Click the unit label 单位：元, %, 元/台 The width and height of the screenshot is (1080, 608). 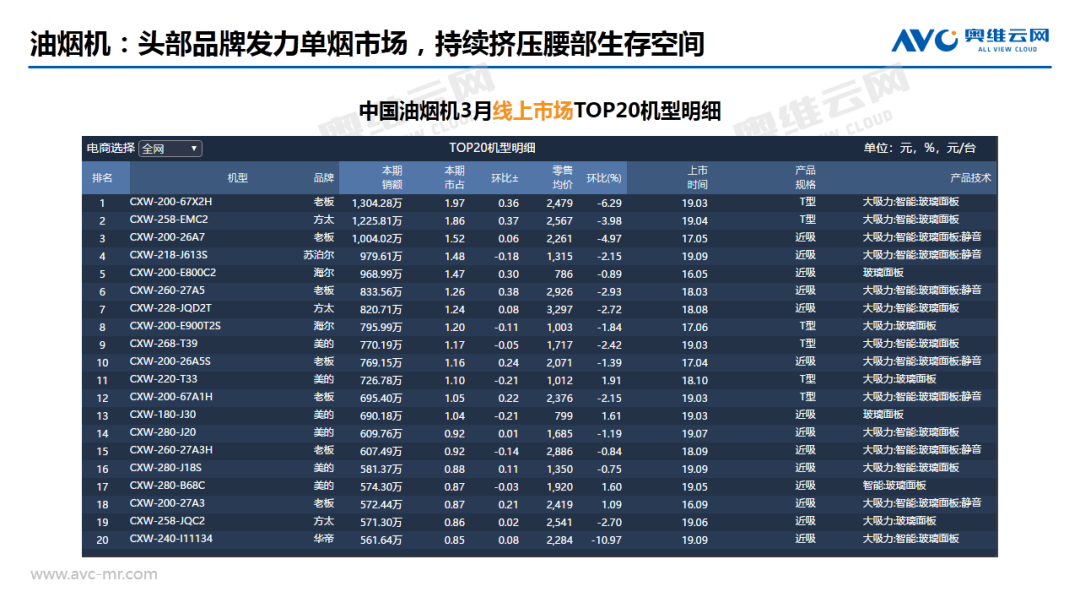tap(920, 148)
